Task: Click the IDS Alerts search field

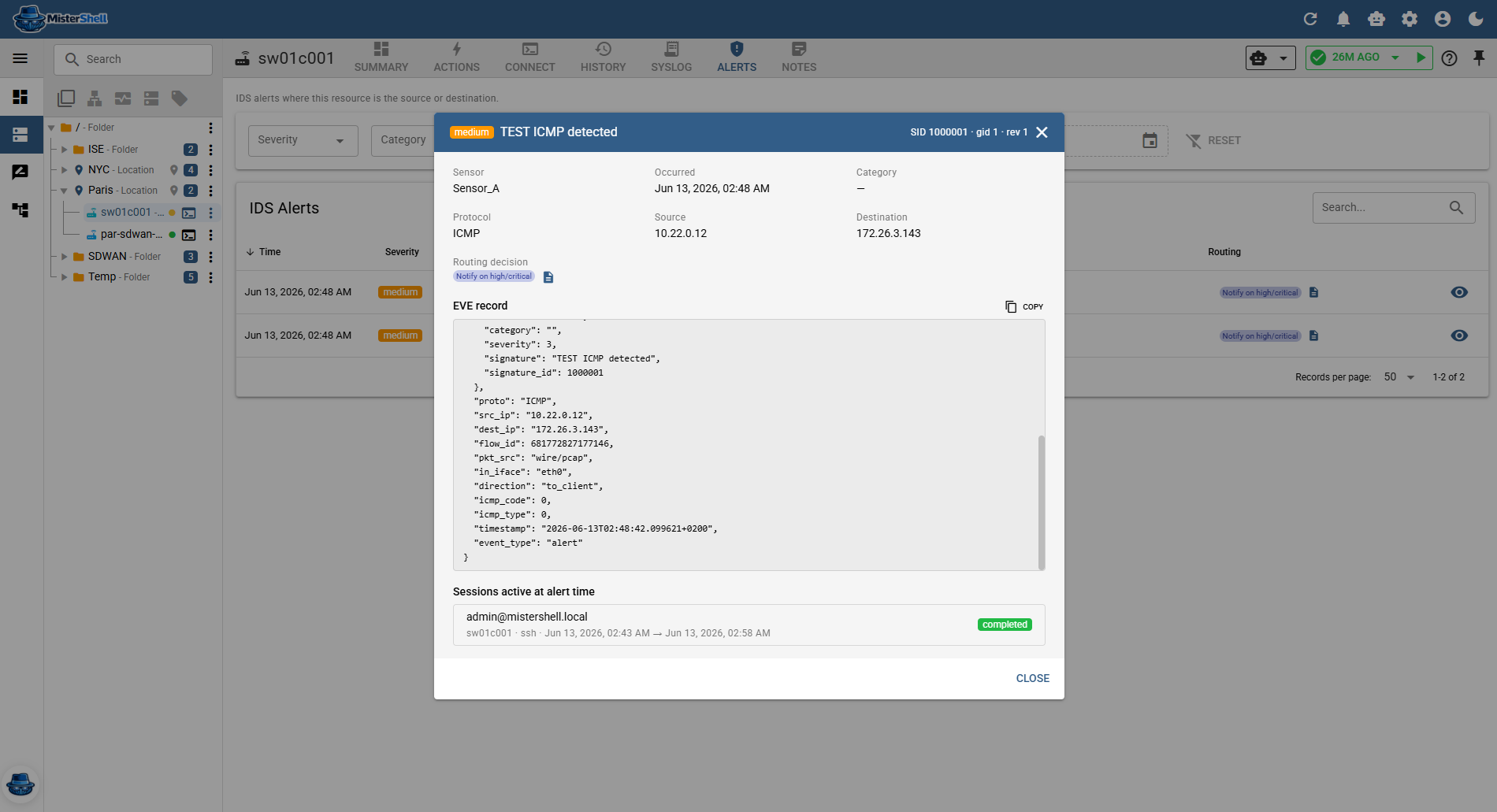Action: point(1394,207)
